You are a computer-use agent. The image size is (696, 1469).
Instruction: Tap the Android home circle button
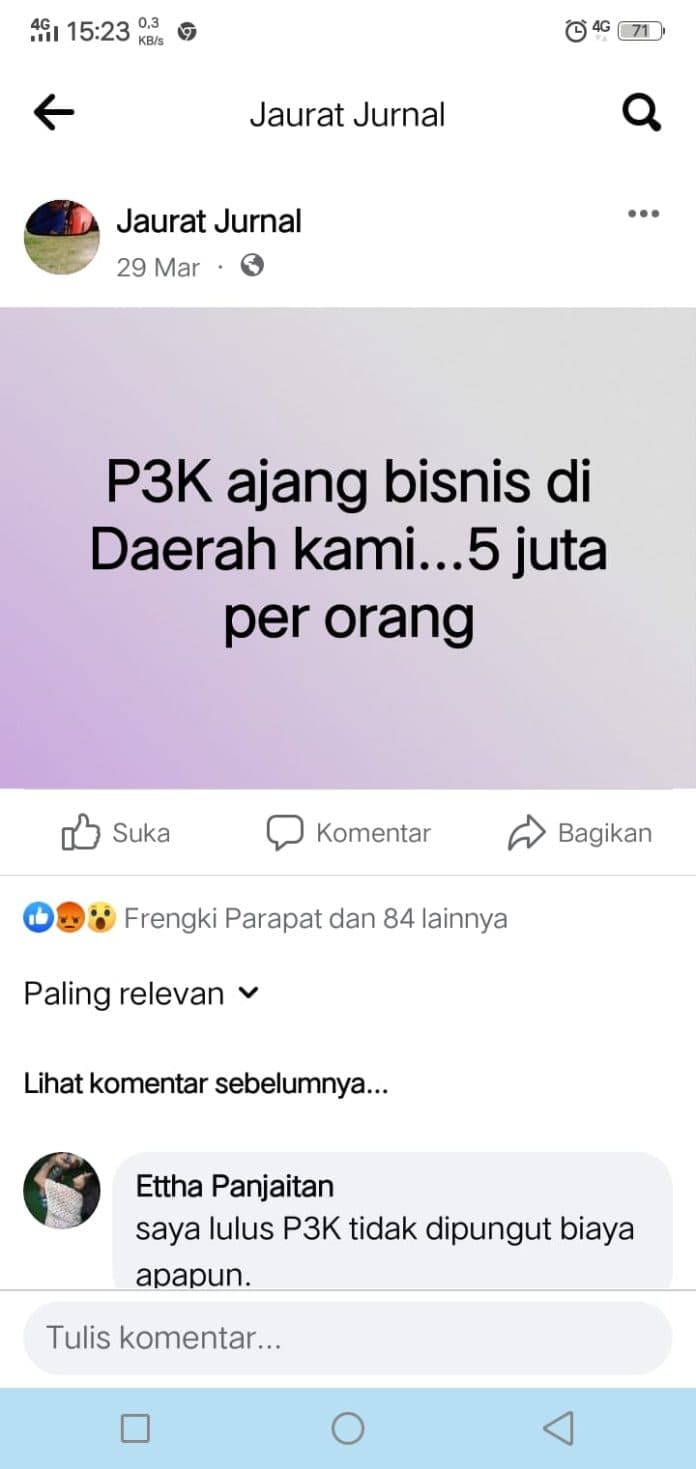(348, 1428)
